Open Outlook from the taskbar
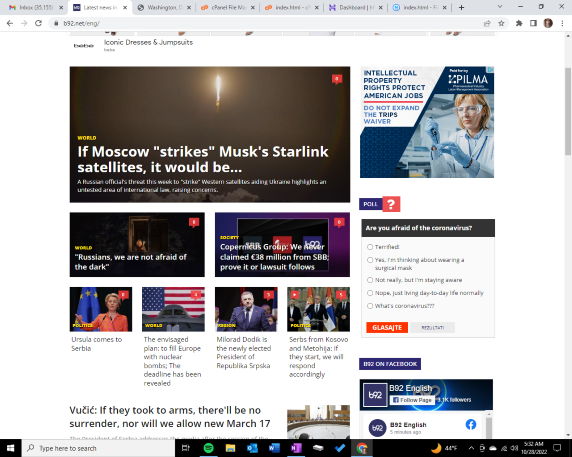 point(252,448)
